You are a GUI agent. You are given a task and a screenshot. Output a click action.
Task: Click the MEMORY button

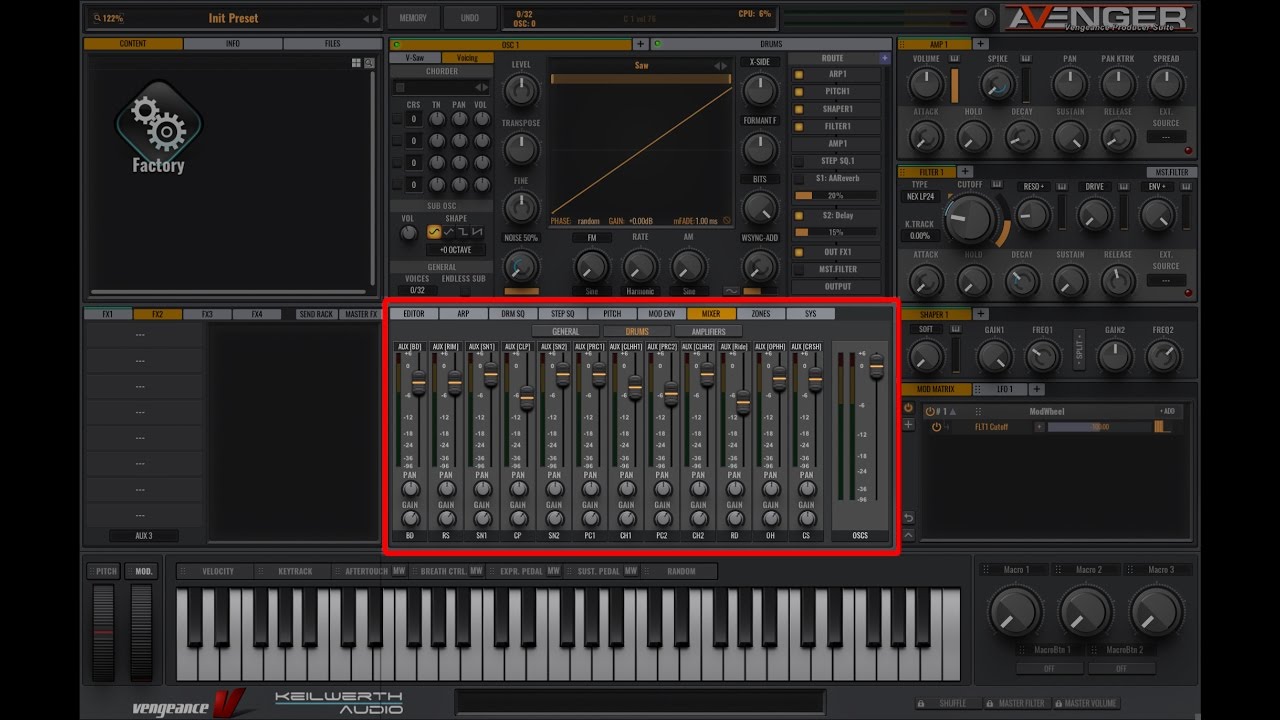(413, 18)
